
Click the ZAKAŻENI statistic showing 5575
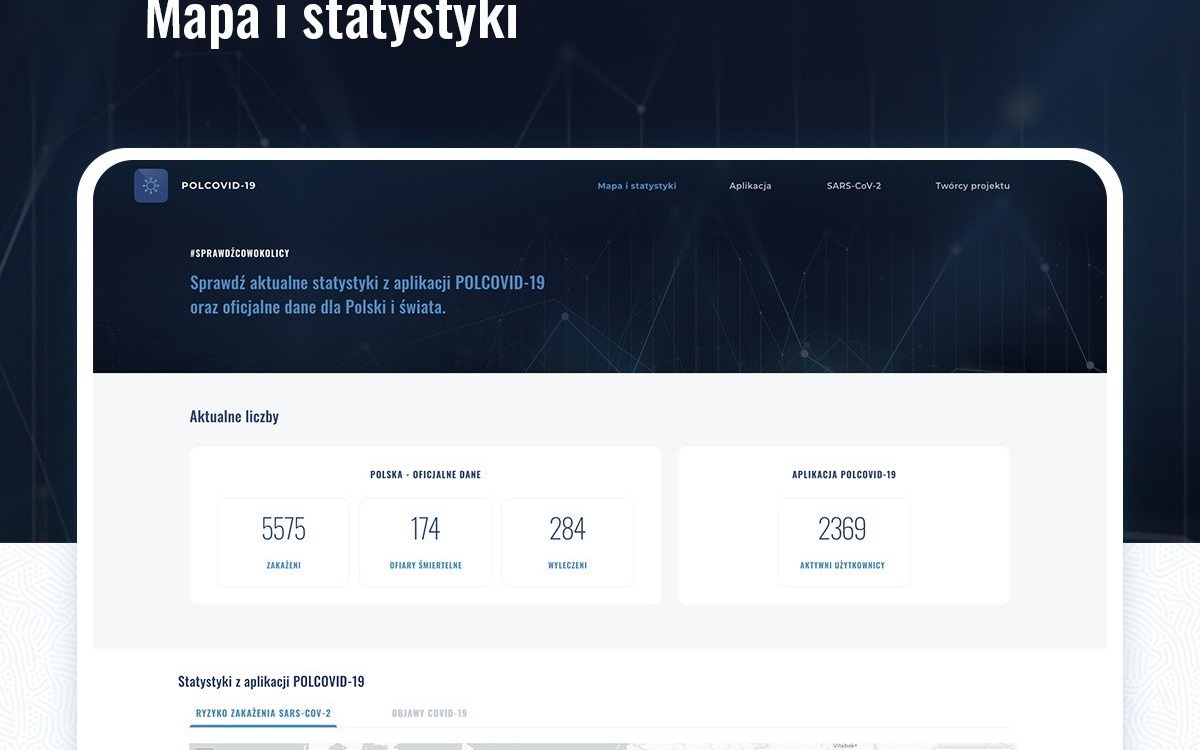[x=283, y=541]
